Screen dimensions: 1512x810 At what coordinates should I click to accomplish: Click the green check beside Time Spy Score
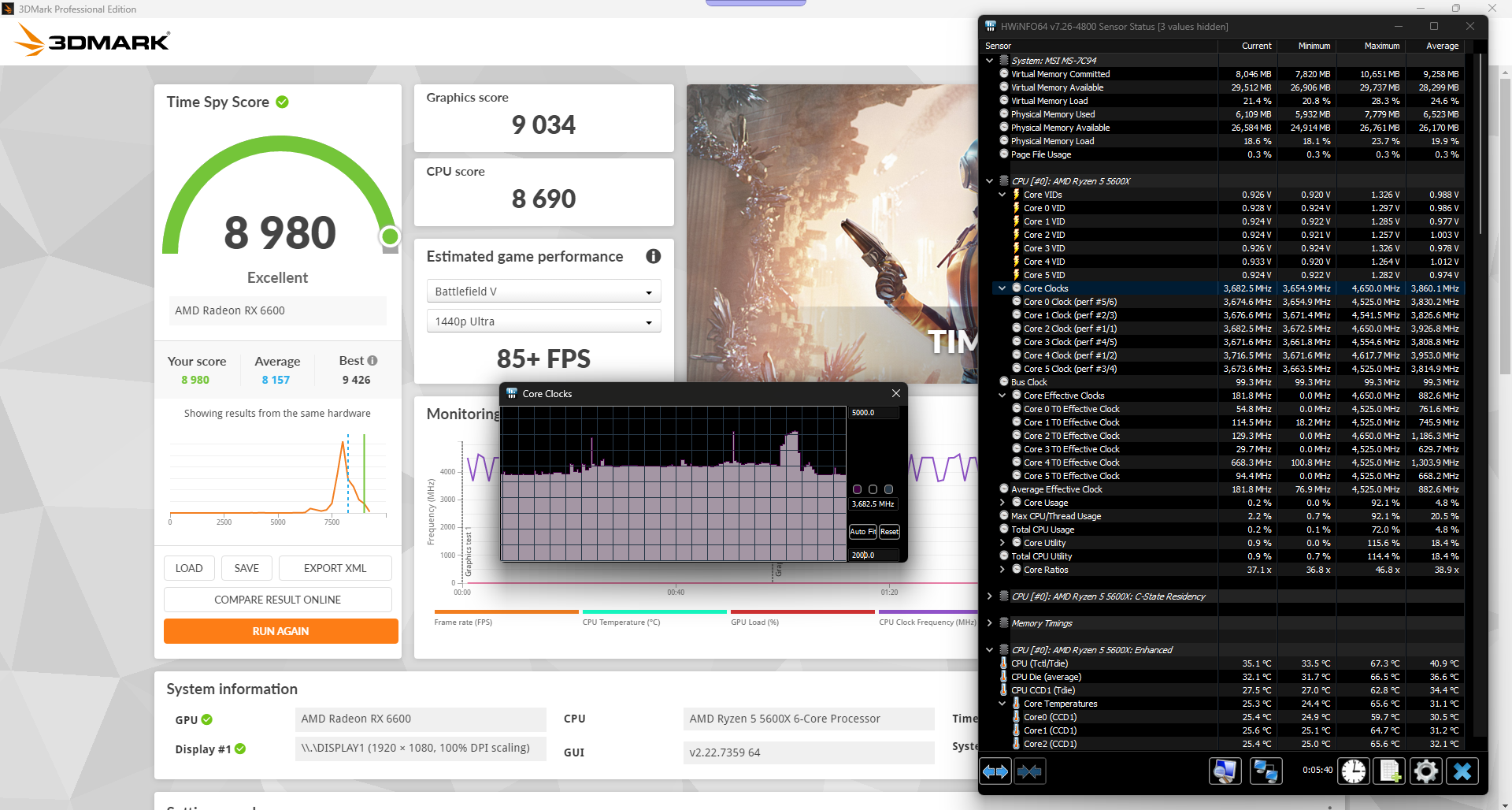(x=283, y=102)
